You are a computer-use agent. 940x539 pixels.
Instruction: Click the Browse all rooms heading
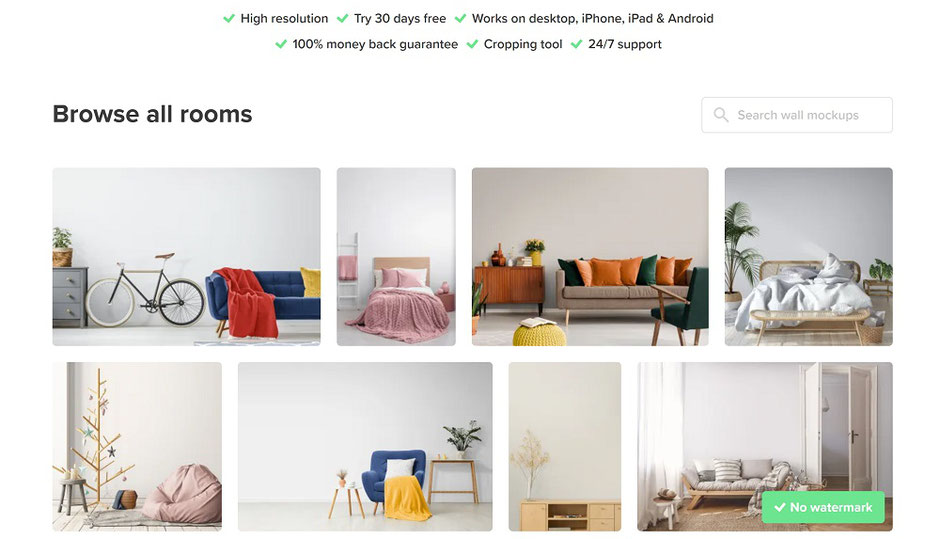pos(152,114)
